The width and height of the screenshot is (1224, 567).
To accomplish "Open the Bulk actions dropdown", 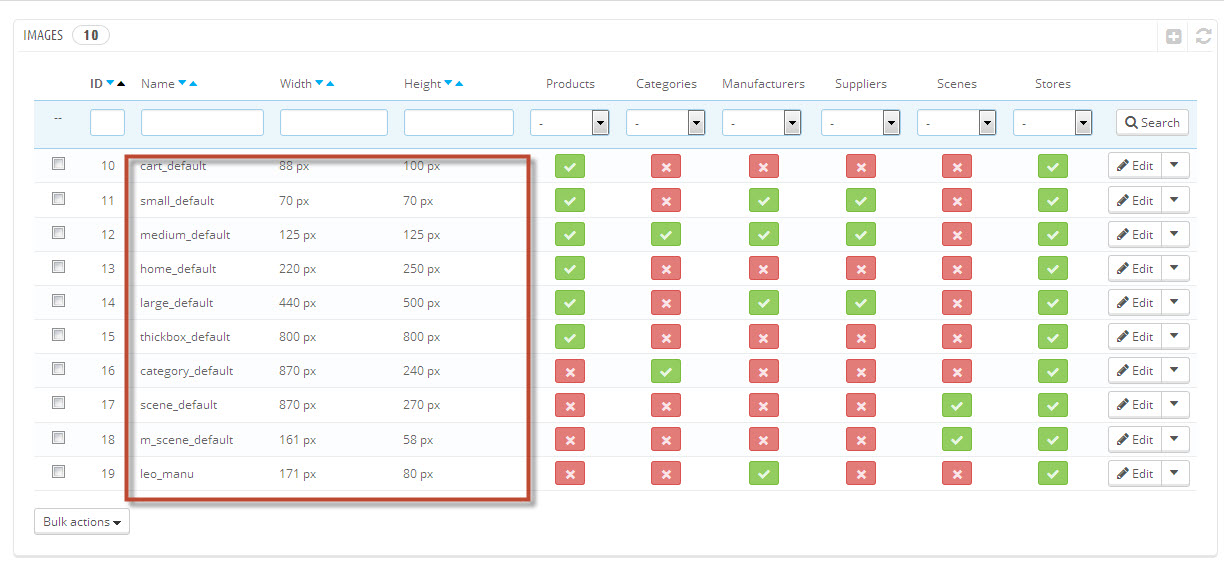I will 82,522.
